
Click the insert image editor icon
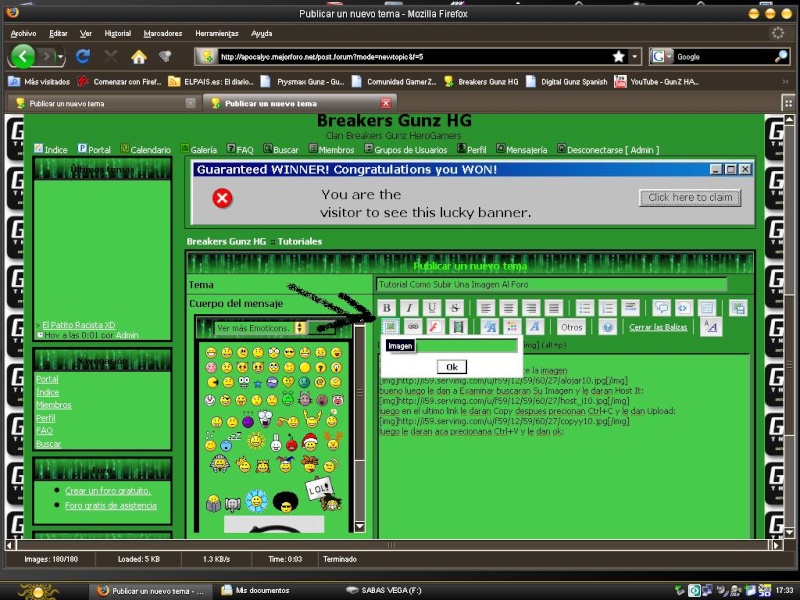[x=390, y=327]
